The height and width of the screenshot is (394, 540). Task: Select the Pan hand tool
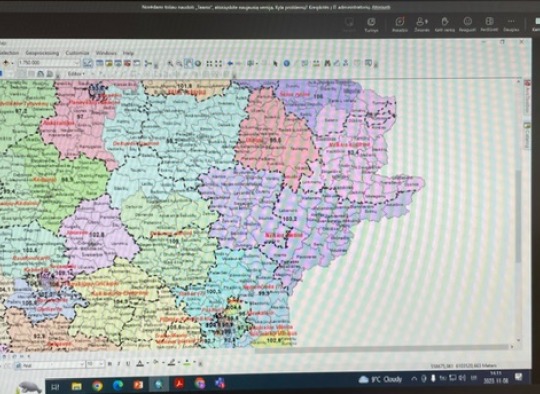[188, 63]
